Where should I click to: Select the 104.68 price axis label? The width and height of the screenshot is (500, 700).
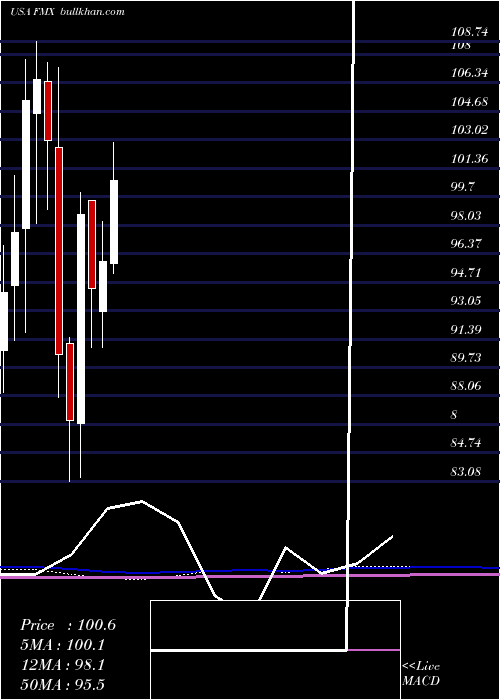(469, 101)
